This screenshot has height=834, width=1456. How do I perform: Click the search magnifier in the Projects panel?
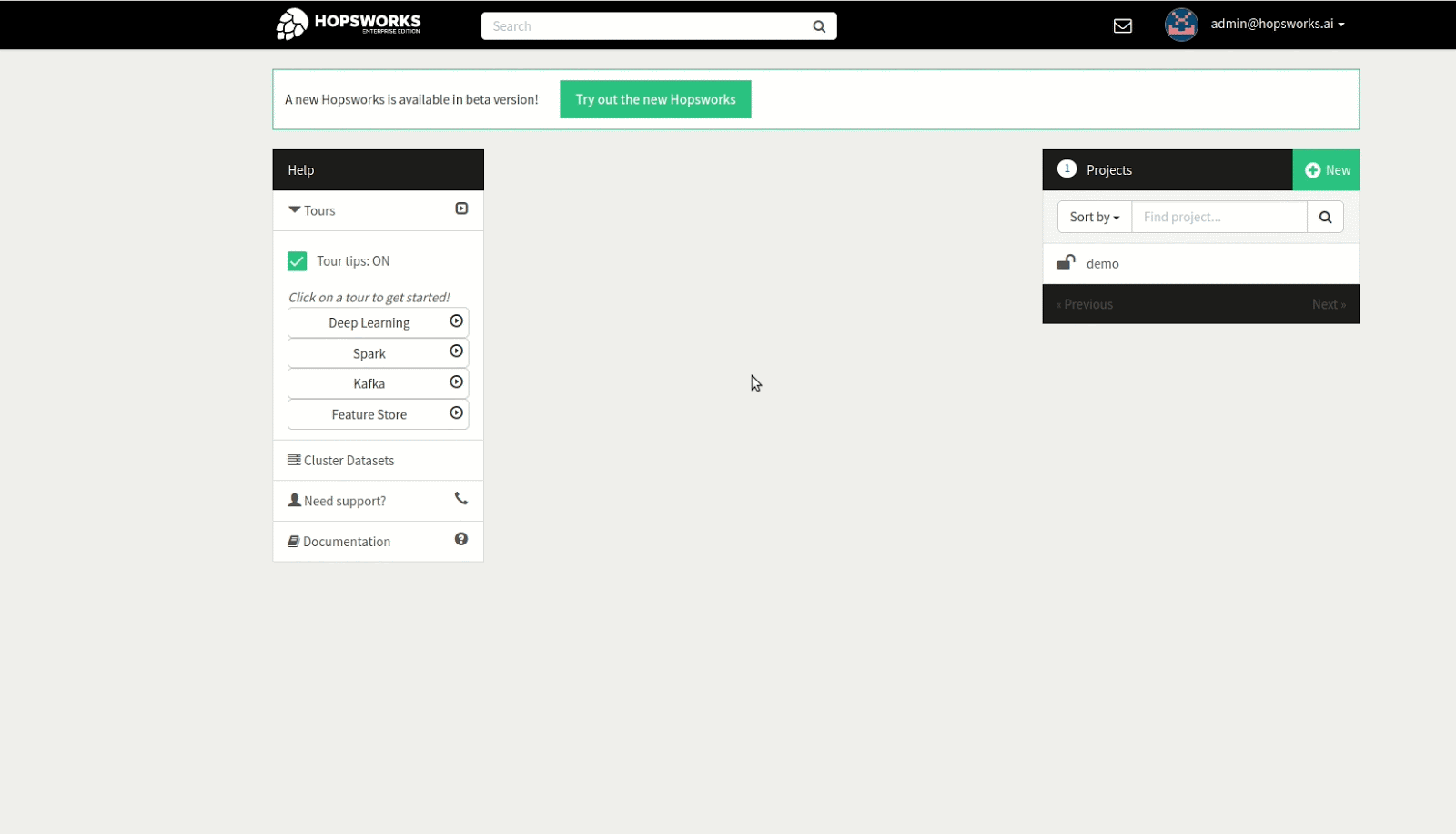(x=1325, y=217)
